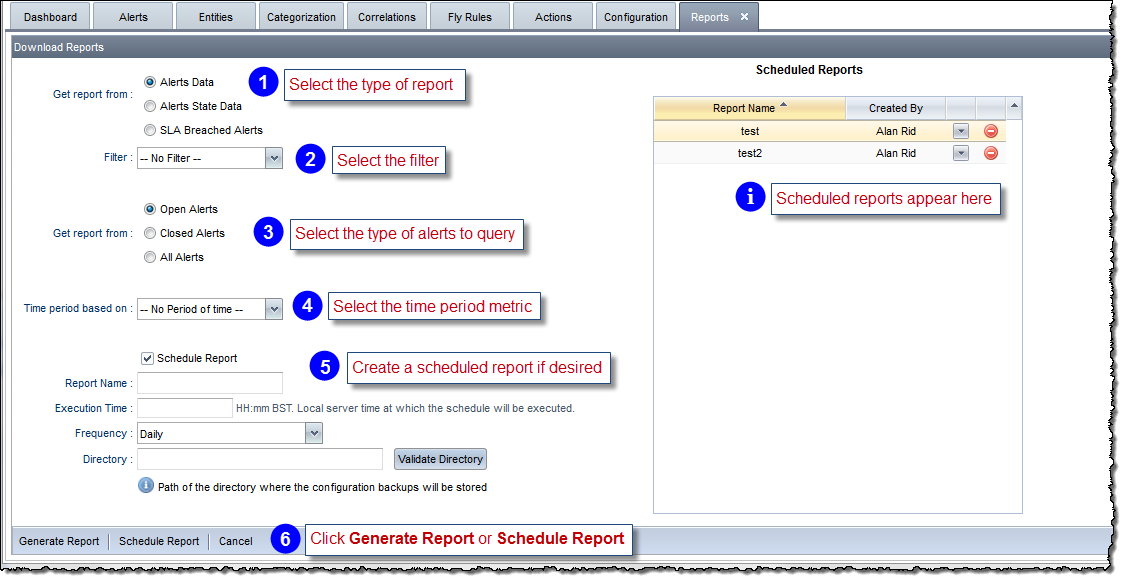Viewport: 1126px width, 582px height.
Task: Click Generate Report in the bottom bar
Action: (59, 541)
